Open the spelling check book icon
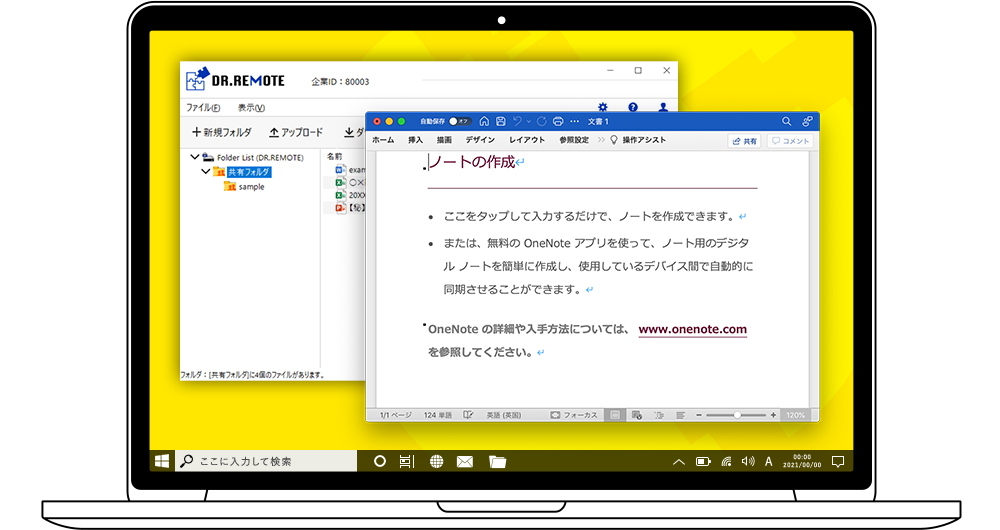Viewport: 1000px width, 530px height. tap(468, 415)
